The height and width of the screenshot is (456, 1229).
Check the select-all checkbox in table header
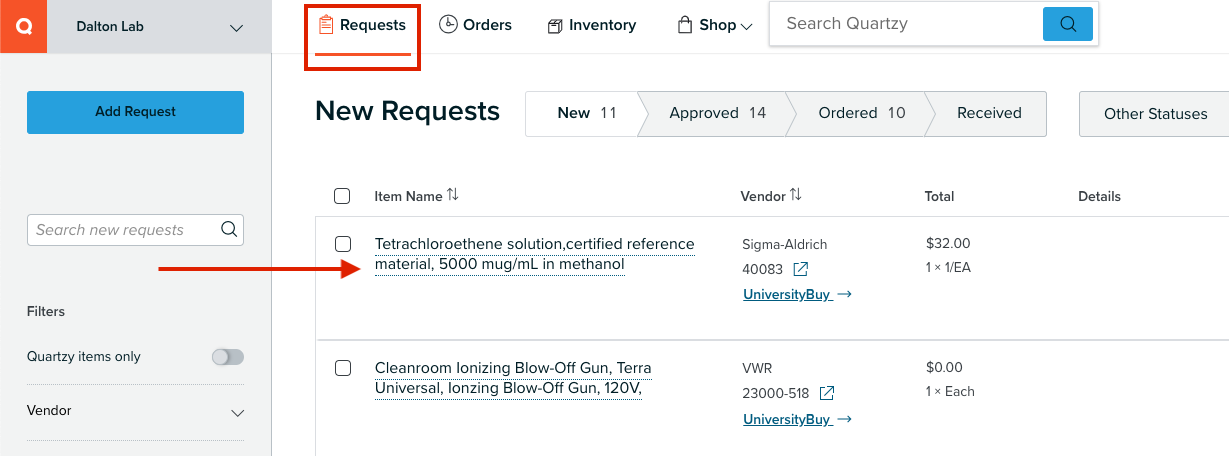click(x=342, y=196)
